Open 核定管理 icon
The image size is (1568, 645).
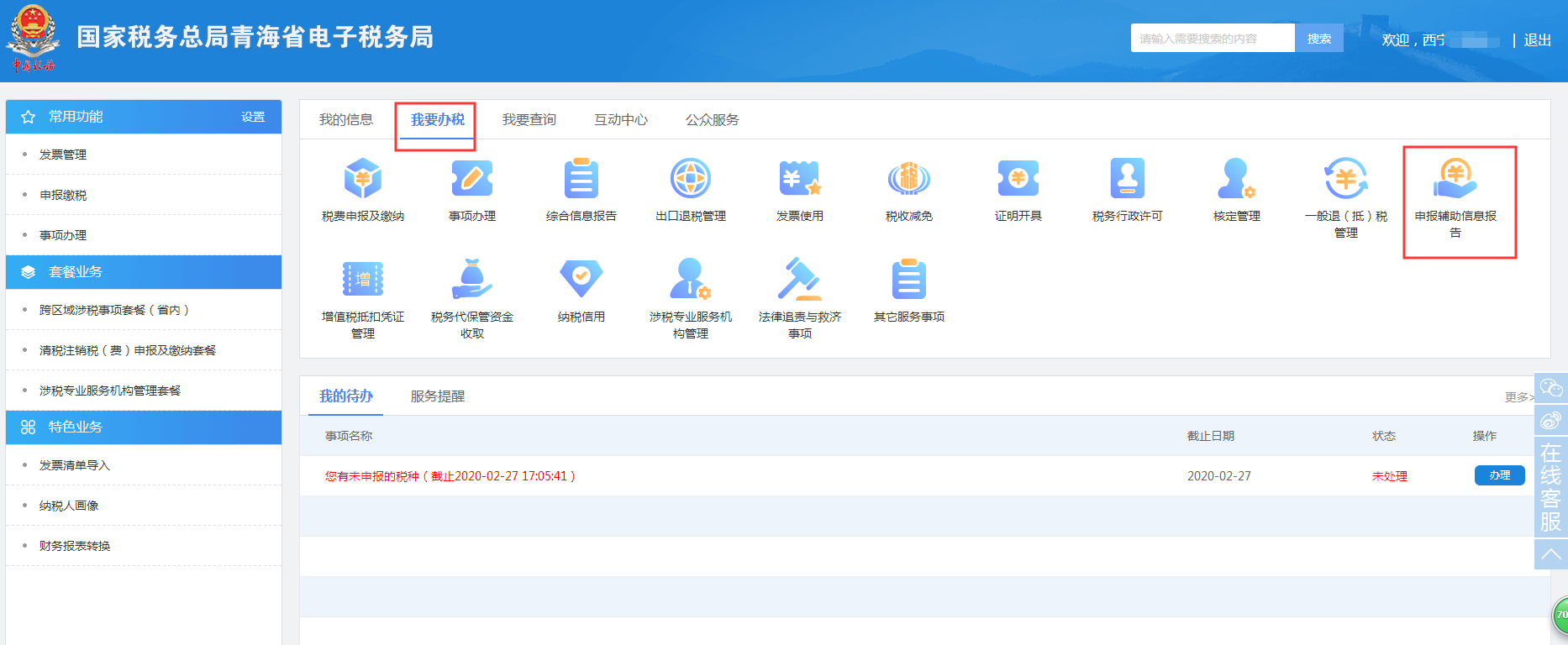point(1237,178)
